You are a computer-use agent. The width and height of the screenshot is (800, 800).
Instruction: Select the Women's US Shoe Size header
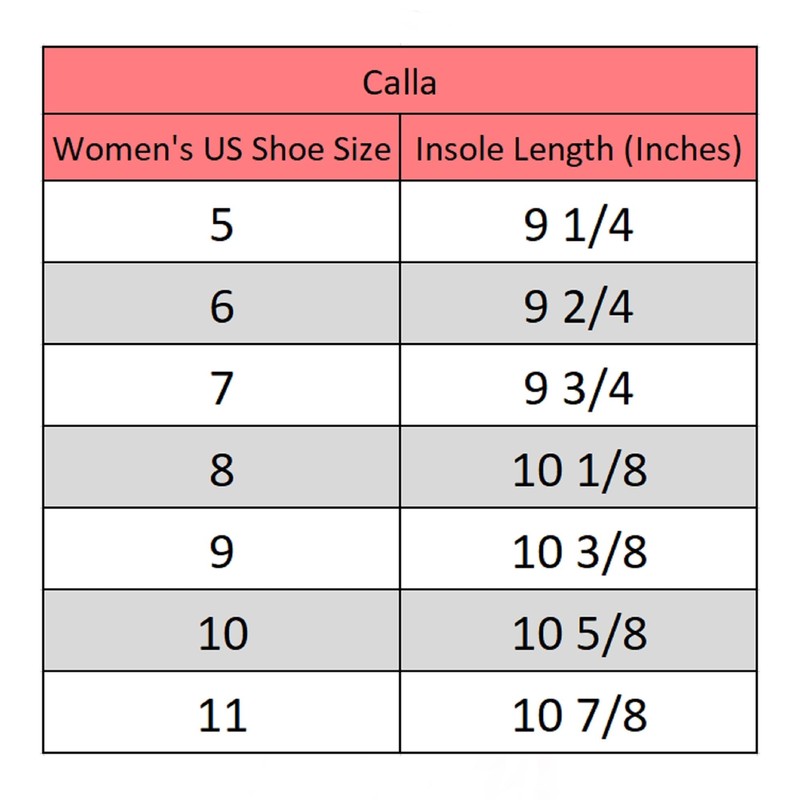point(221,149)
